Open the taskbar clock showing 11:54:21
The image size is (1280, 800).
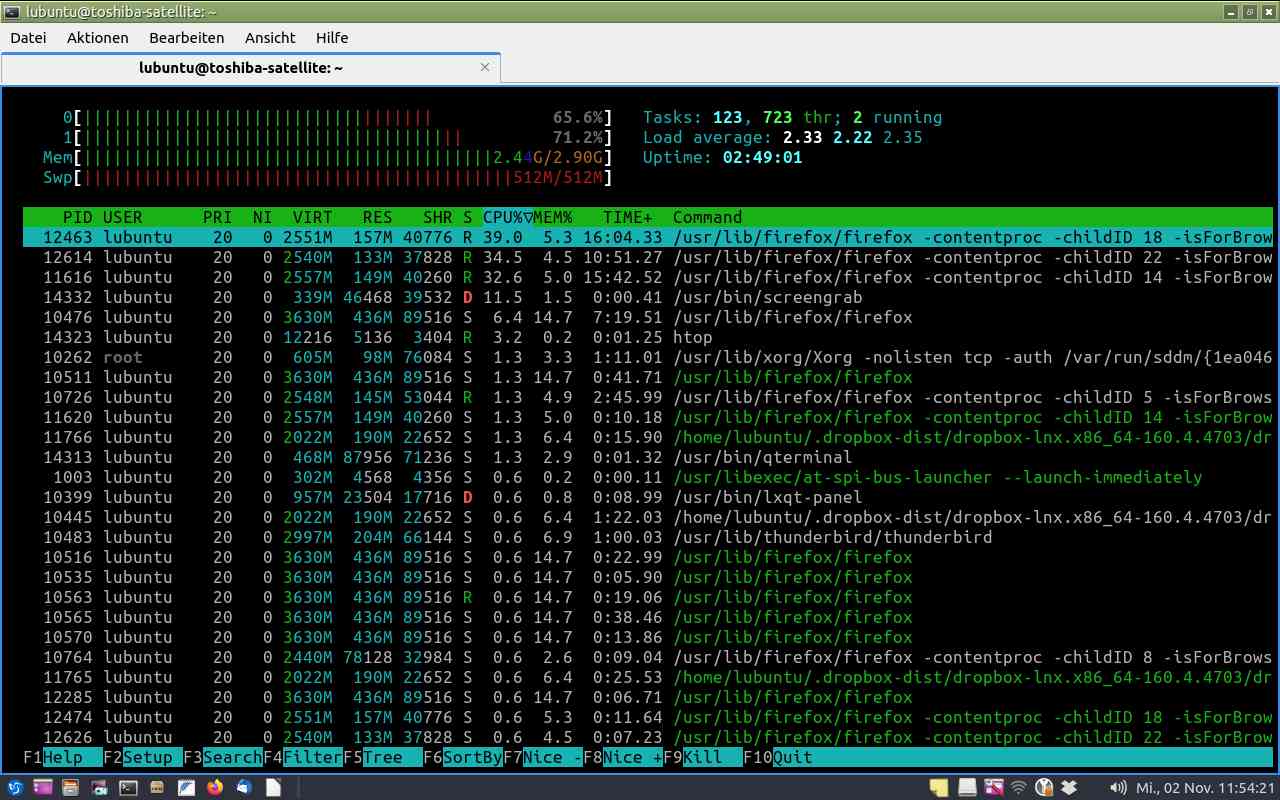point(1207,788)
